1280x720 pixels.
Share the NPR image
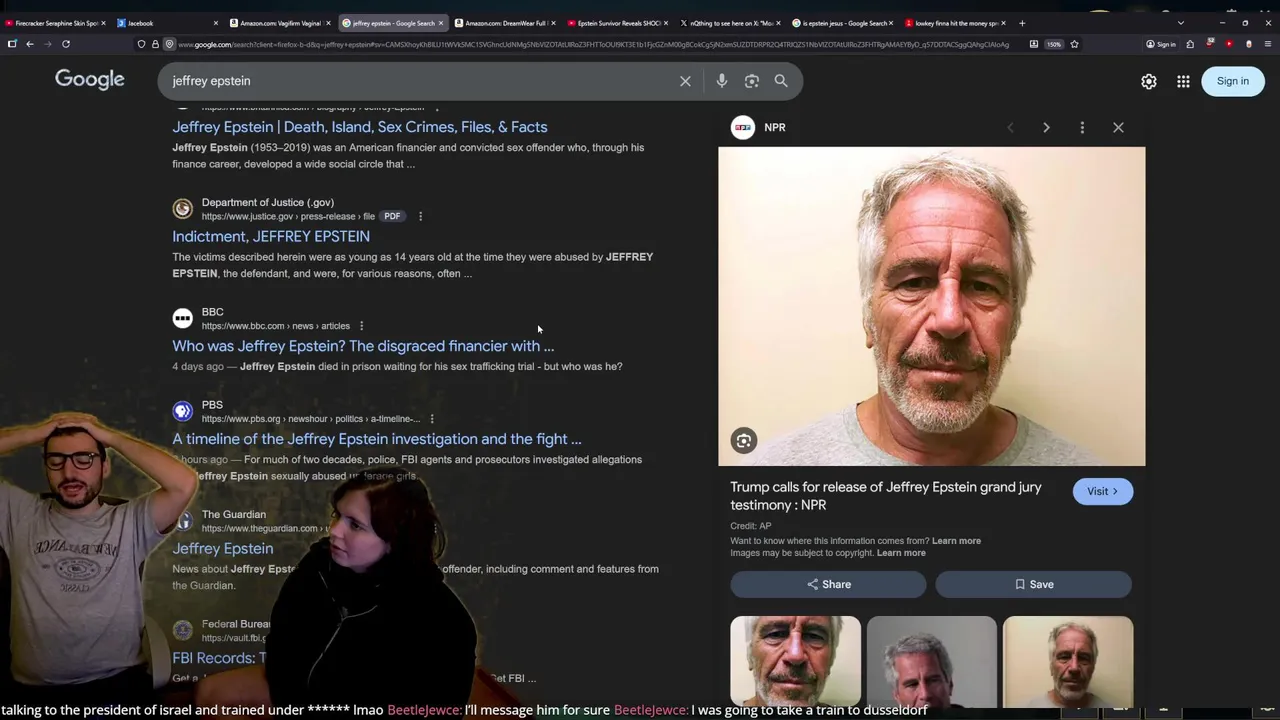[x=828, y=584]
